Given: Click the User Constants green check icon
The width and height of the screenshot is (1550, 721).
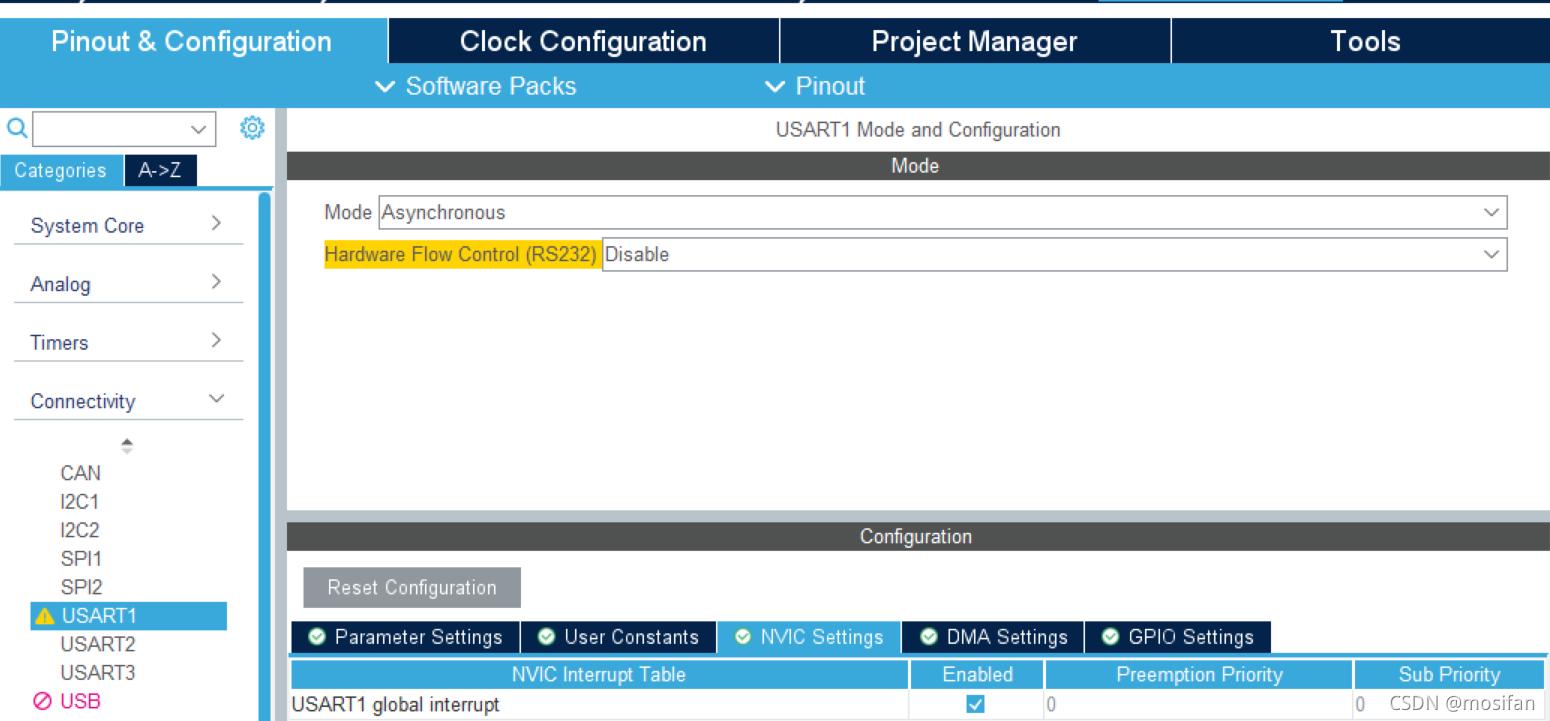Looking at the screenshot, I should point(546,637).
